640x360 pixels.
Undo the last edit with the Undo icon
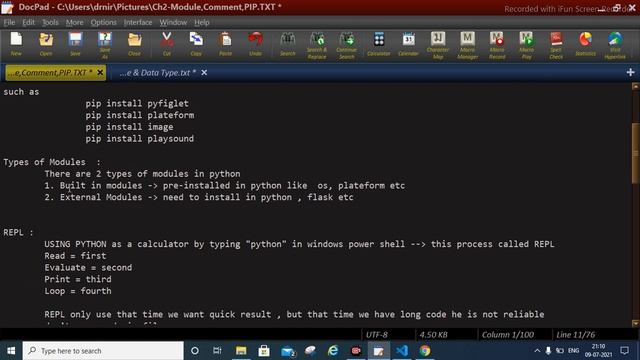coord(256,44)
